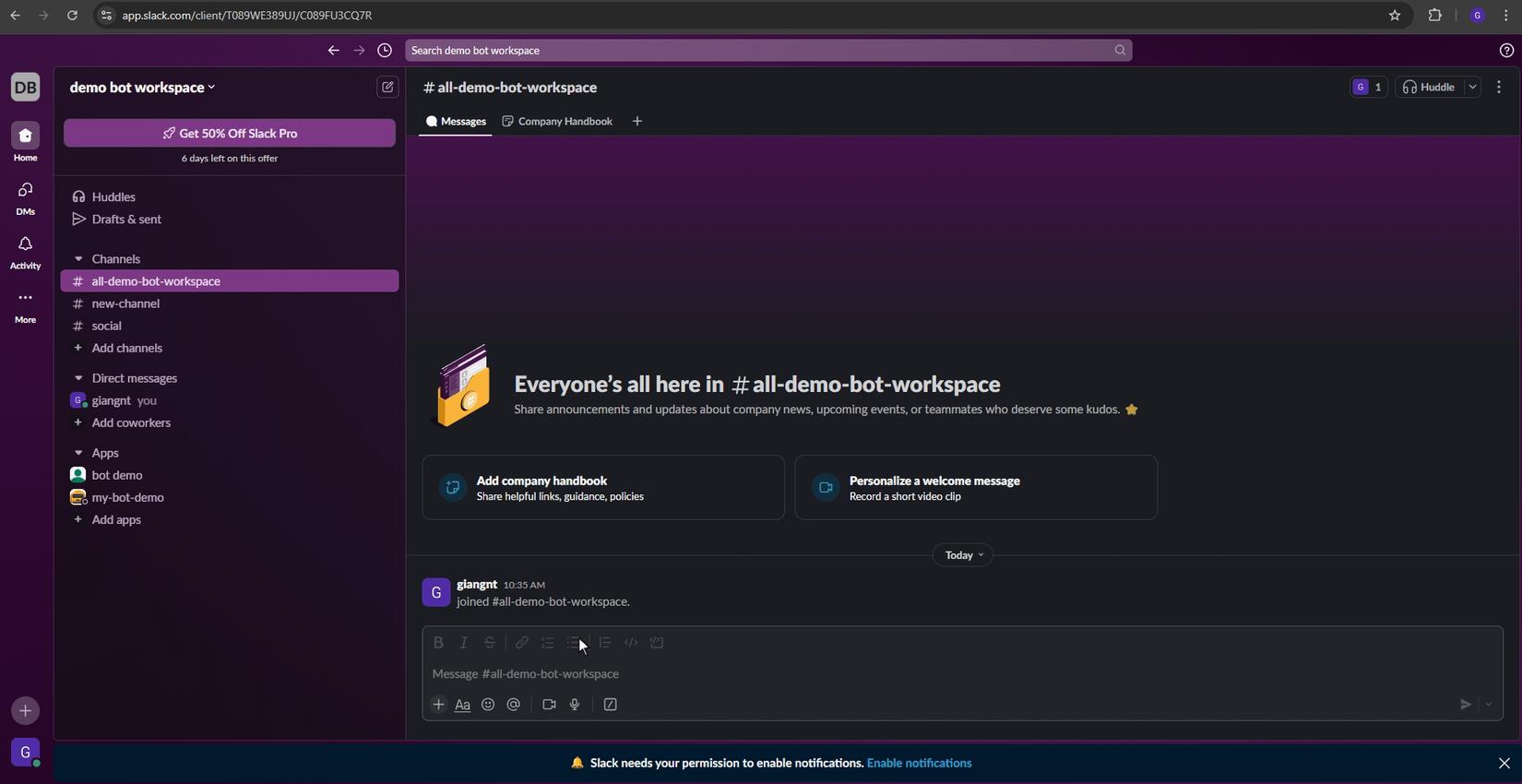This screenshot has width=1522, height=784.
Task: Record an audio clip with microphone
Action: click(x=575, y=705)
